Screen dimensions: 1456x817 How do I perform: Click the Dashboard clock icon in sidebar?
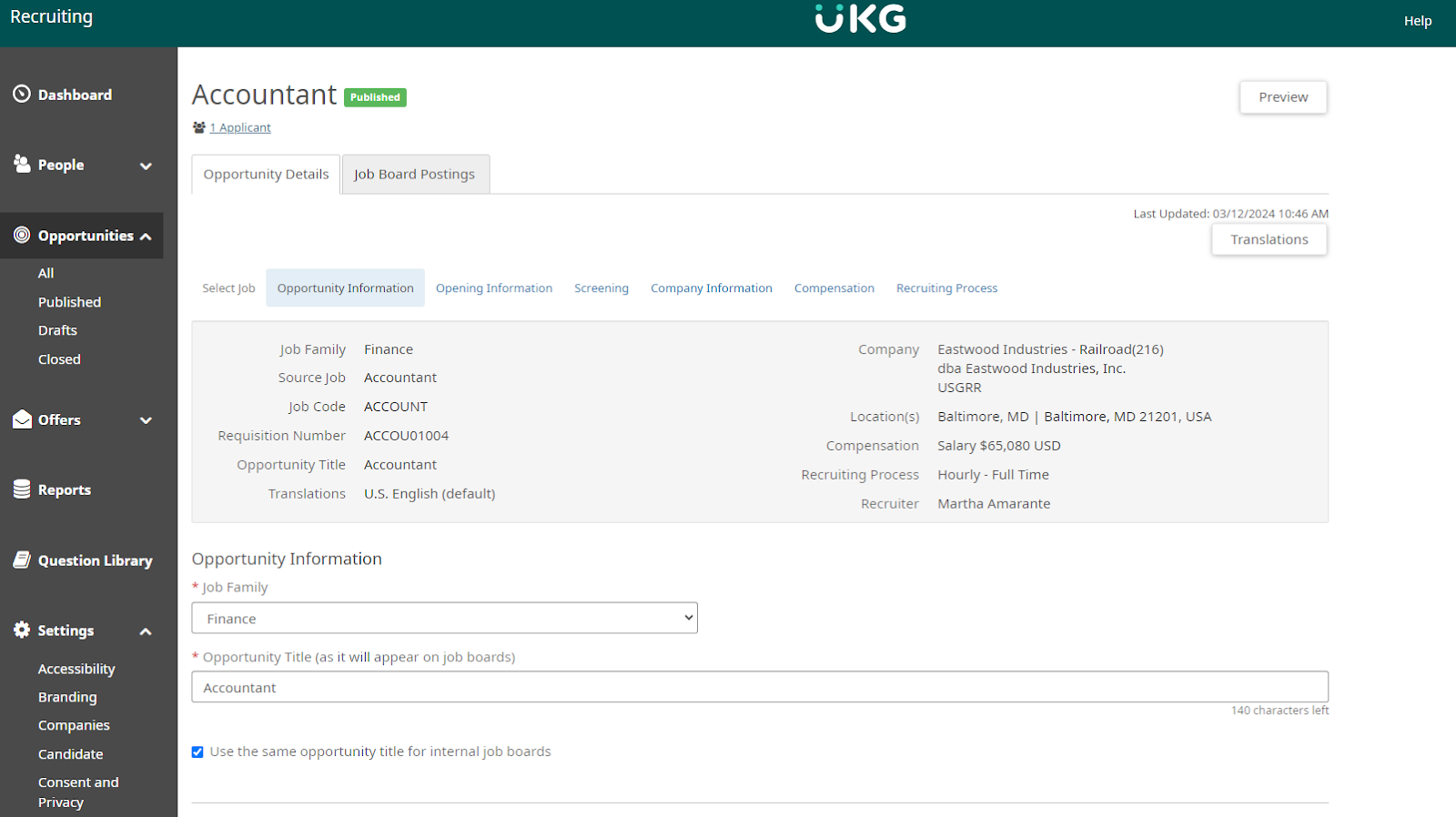(22, 94)
